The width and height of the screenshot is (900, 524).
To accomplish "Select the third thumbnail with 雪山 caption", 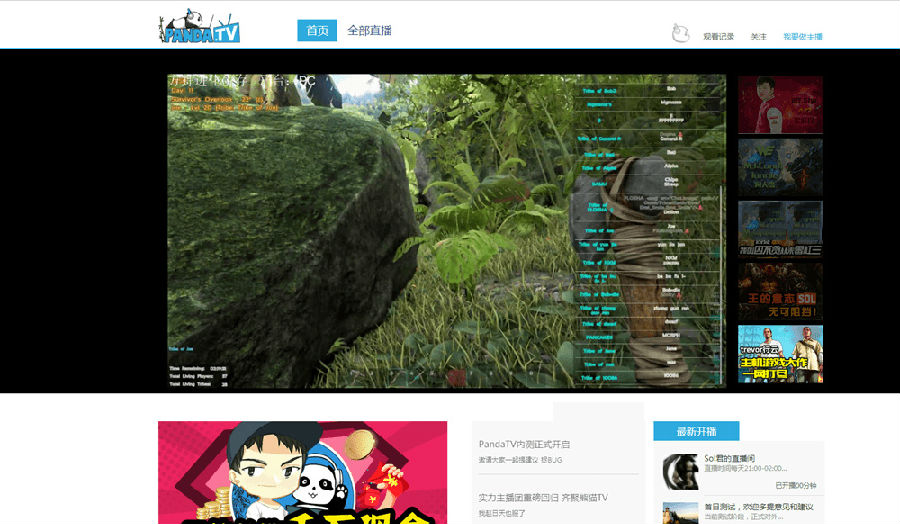I will [780, 230].
